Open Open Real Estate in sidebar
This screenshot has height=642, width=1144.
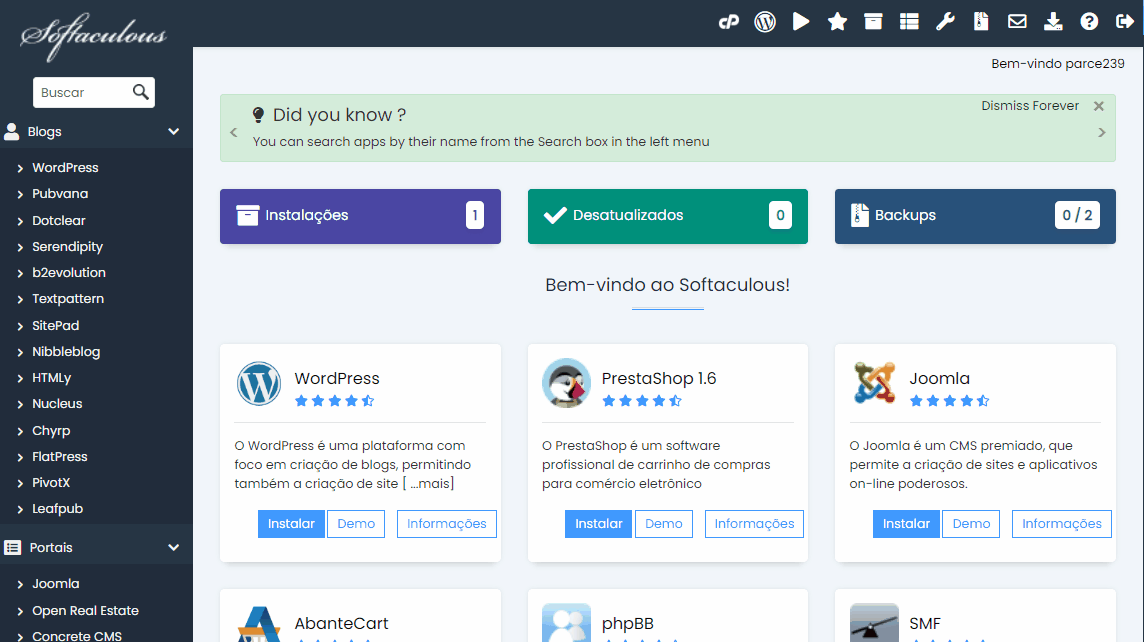85,611
